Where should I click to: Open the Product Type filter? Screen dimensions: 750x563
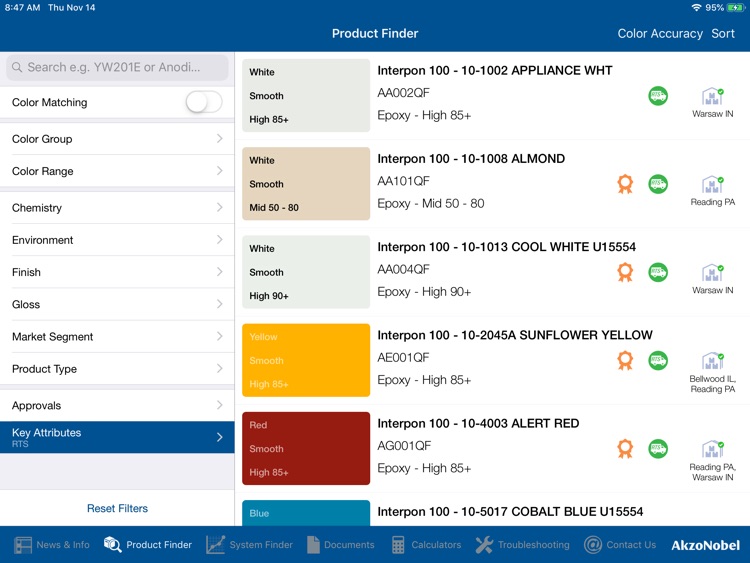point(117,369)
